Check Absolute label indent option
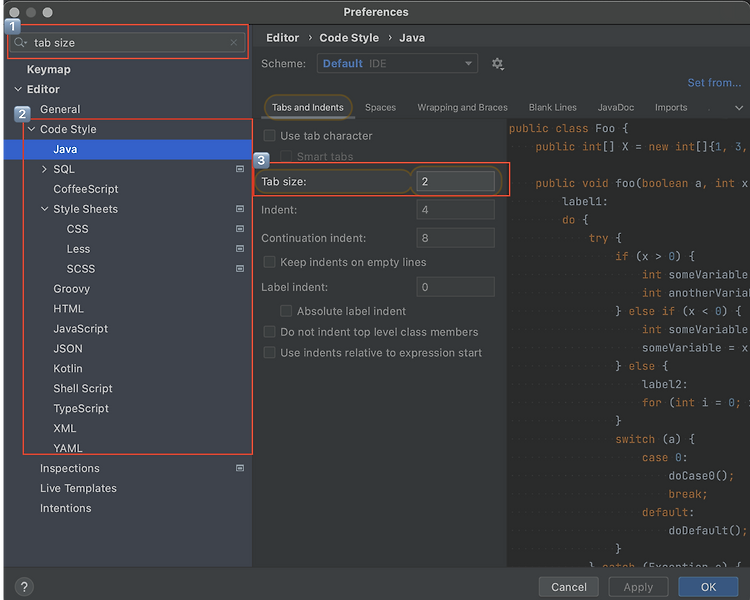 tap(286, 311)
